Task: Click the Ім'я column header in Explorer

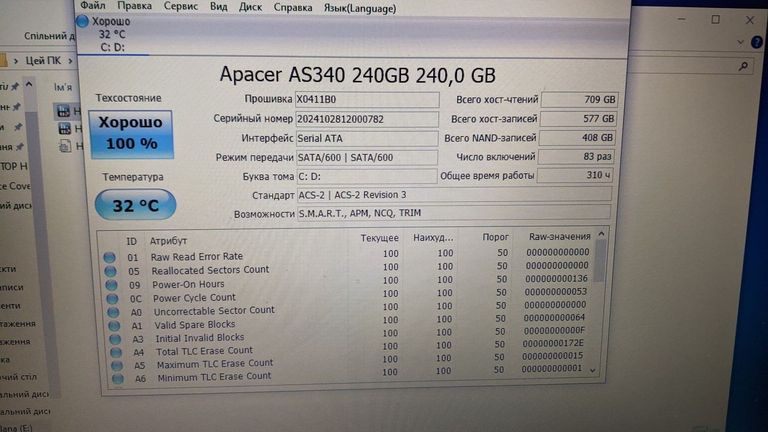Action: pyautogui.click(x=63, y=87)
